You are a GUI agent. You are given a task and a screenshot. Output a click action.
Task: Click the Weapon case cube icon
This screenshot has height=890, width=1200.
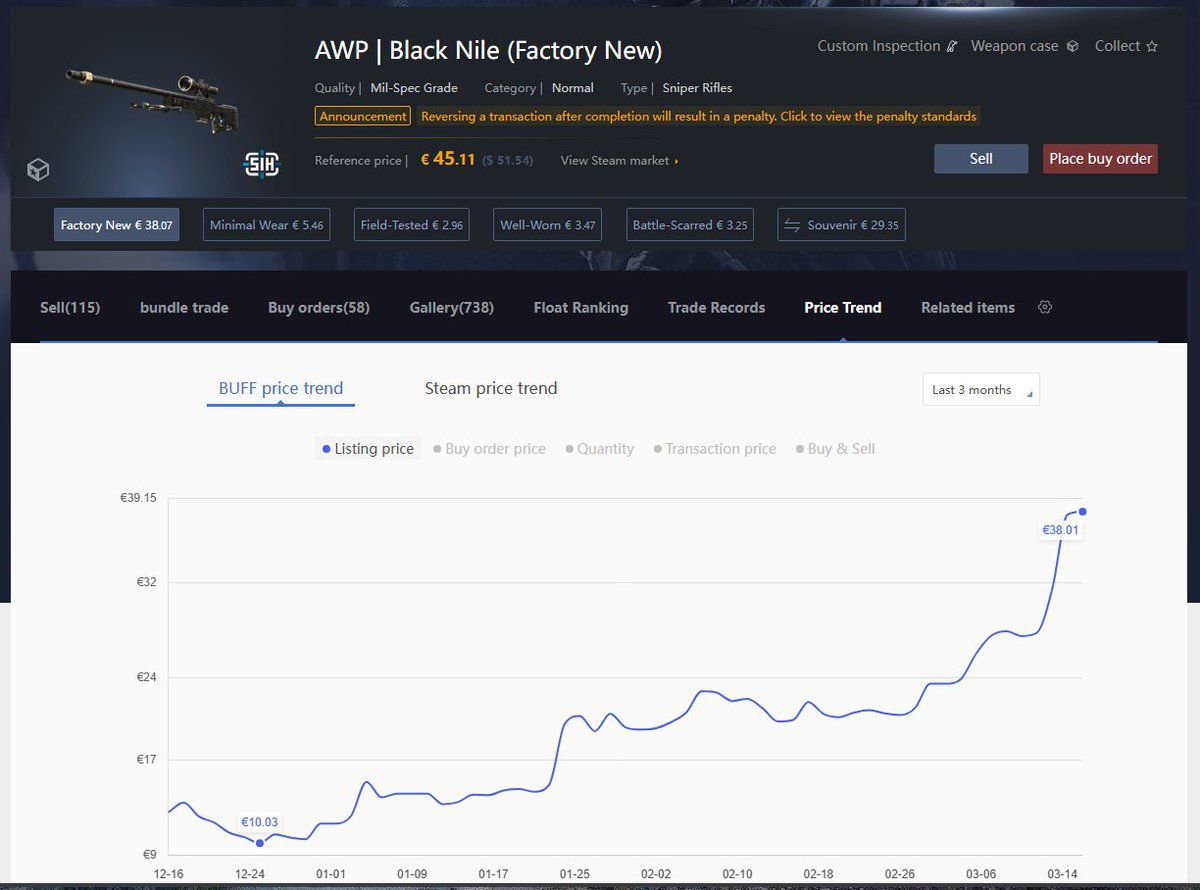1072,46
